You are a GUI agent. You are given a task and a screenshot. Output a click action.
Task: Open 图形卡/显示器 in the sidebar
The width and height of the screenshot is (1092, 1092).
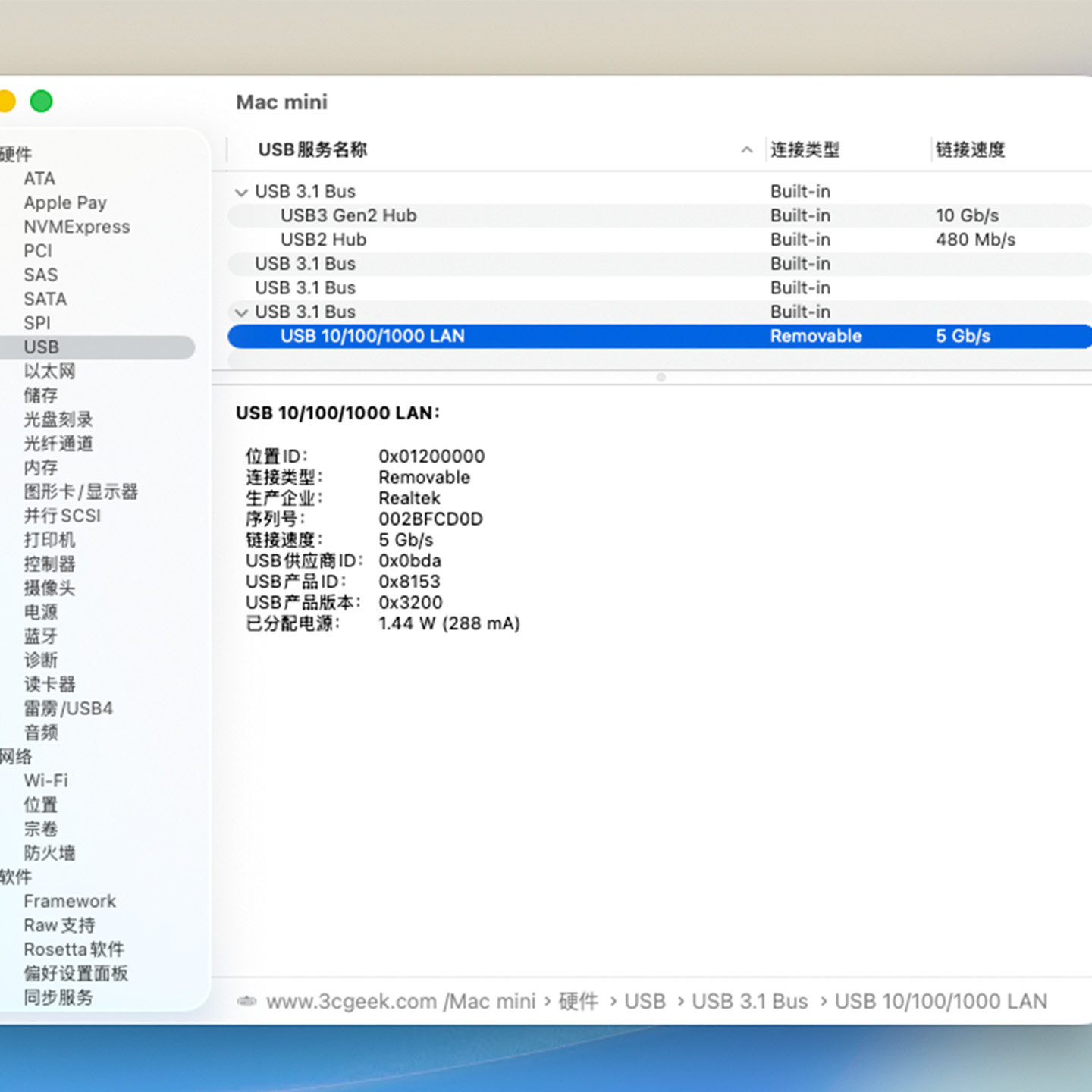point(80,491)
